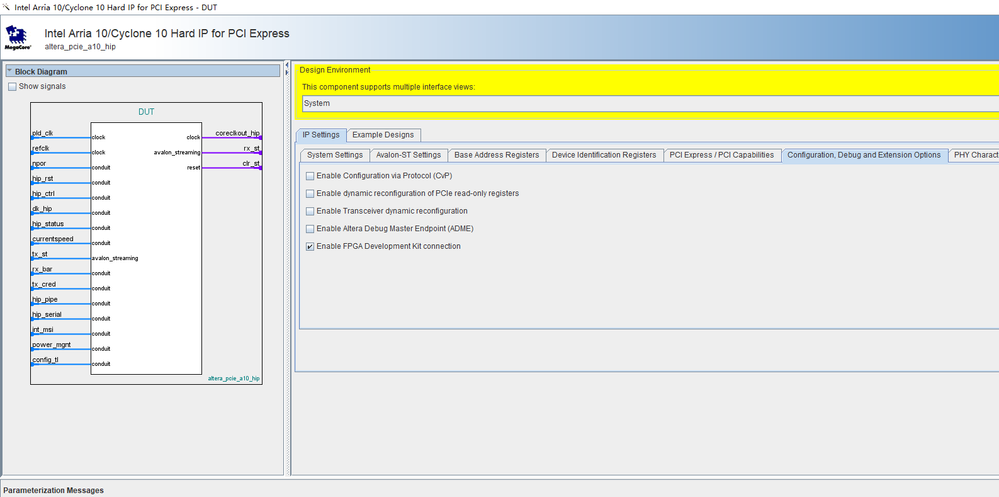999x497 pixels.
Task: Open the PCI Express / PCI Capabilities tab
Action: pyautogui.click(x=722, y=155)
